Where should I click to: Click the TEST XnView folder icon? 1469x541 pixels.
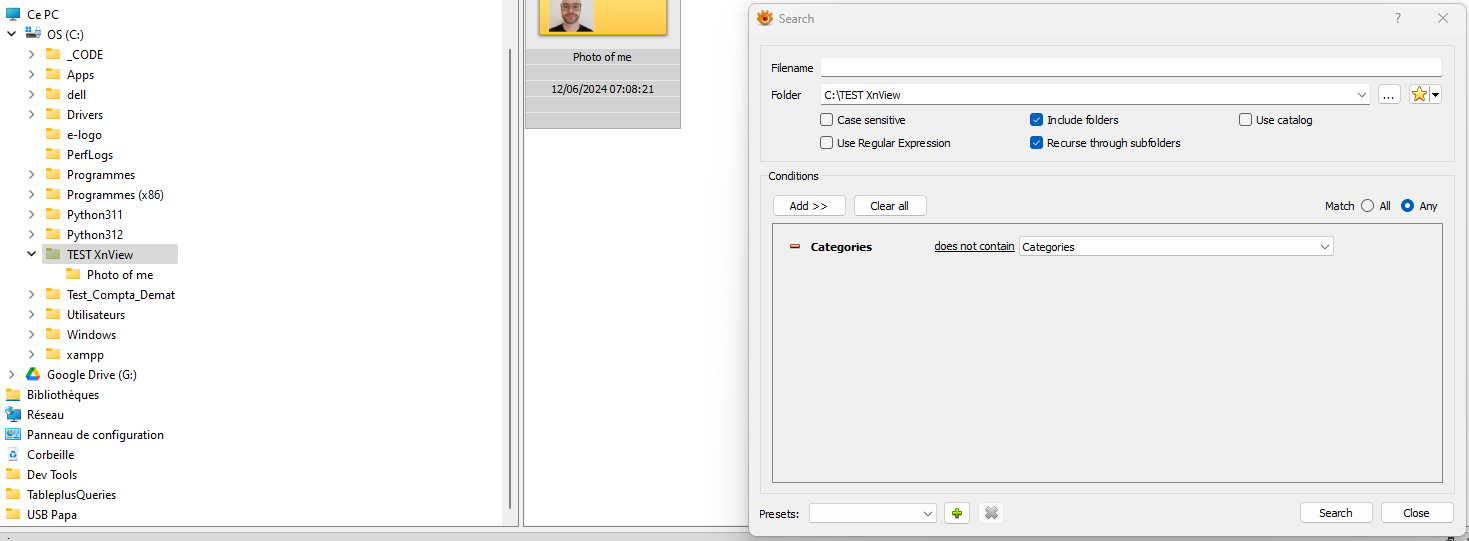click(x=53, y=254)
